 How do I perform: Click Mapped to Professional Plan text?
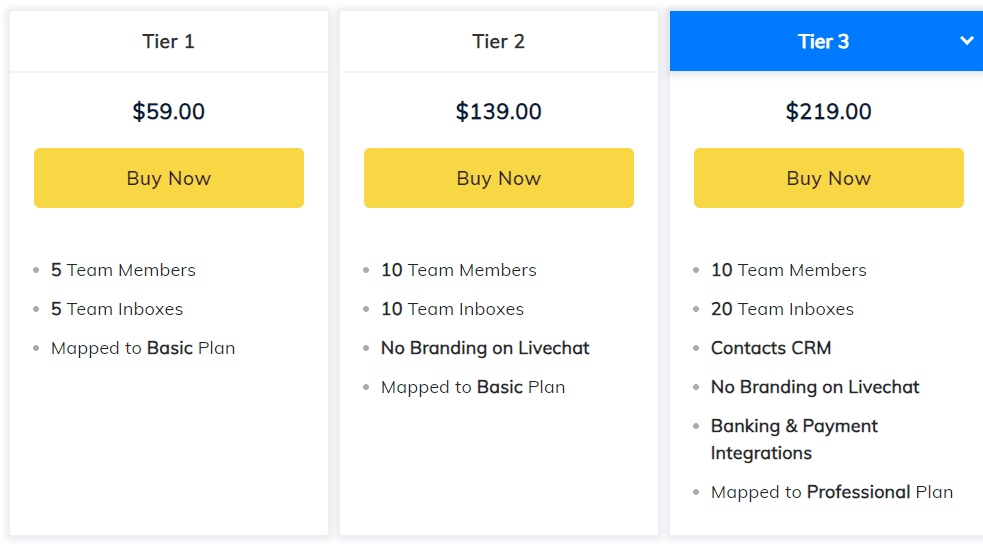click(832, 492)
